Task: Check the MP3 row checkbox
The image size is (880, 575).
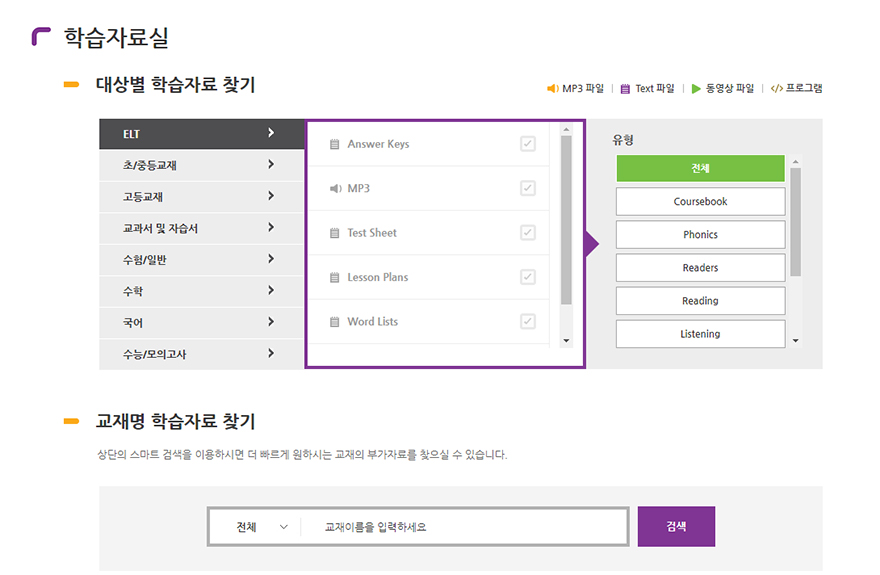Action: click(528, 188)
